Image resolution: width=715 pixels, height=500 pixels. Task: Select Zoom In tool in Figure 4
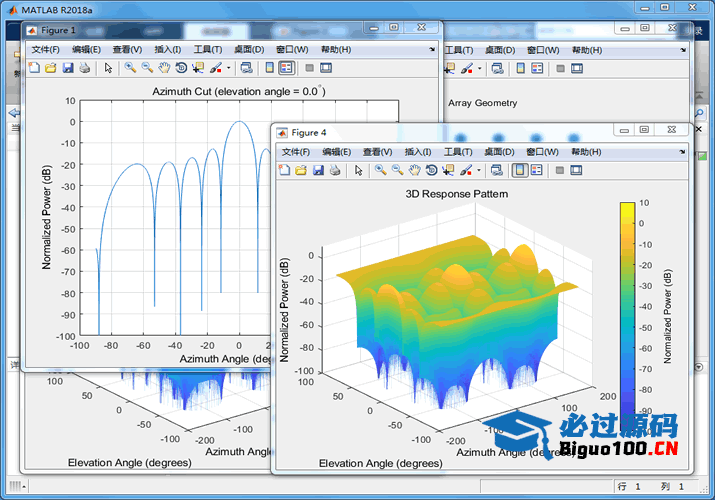381,170
